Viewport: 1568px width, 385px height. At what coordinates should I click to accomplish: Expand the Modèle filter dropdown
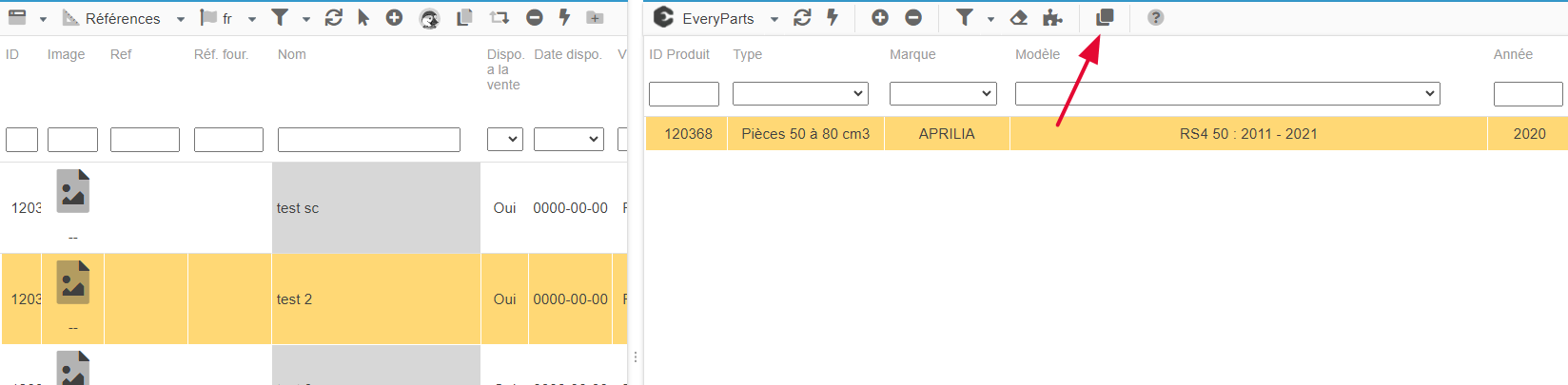(x=1226, y=93)
